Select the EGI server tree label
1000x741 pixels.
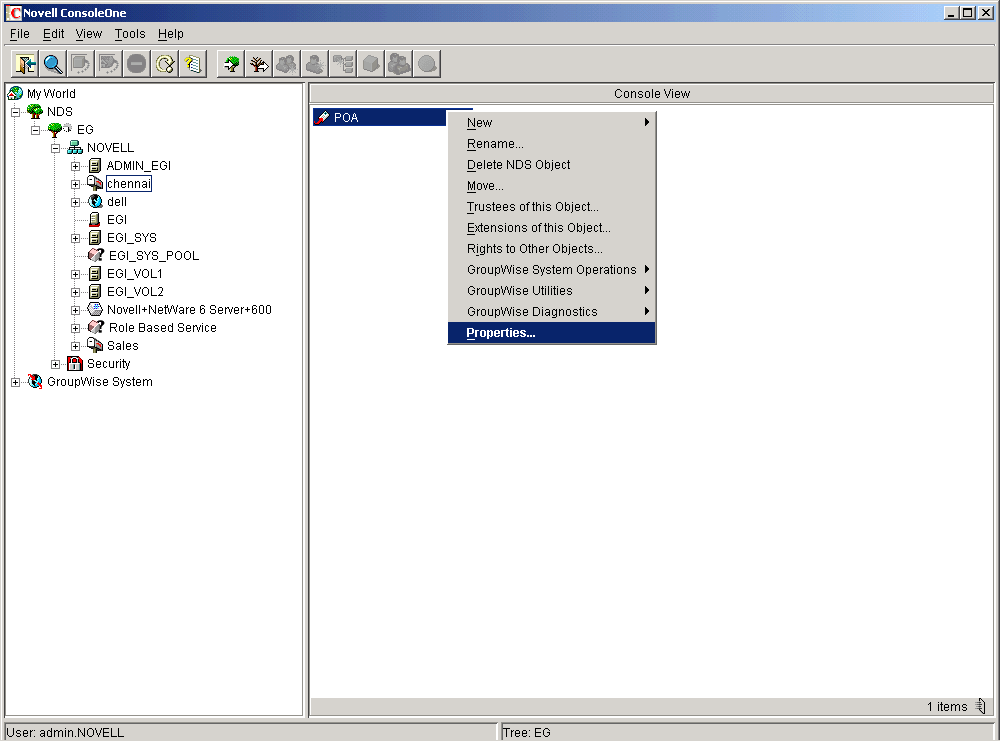[x=117, y=220]
